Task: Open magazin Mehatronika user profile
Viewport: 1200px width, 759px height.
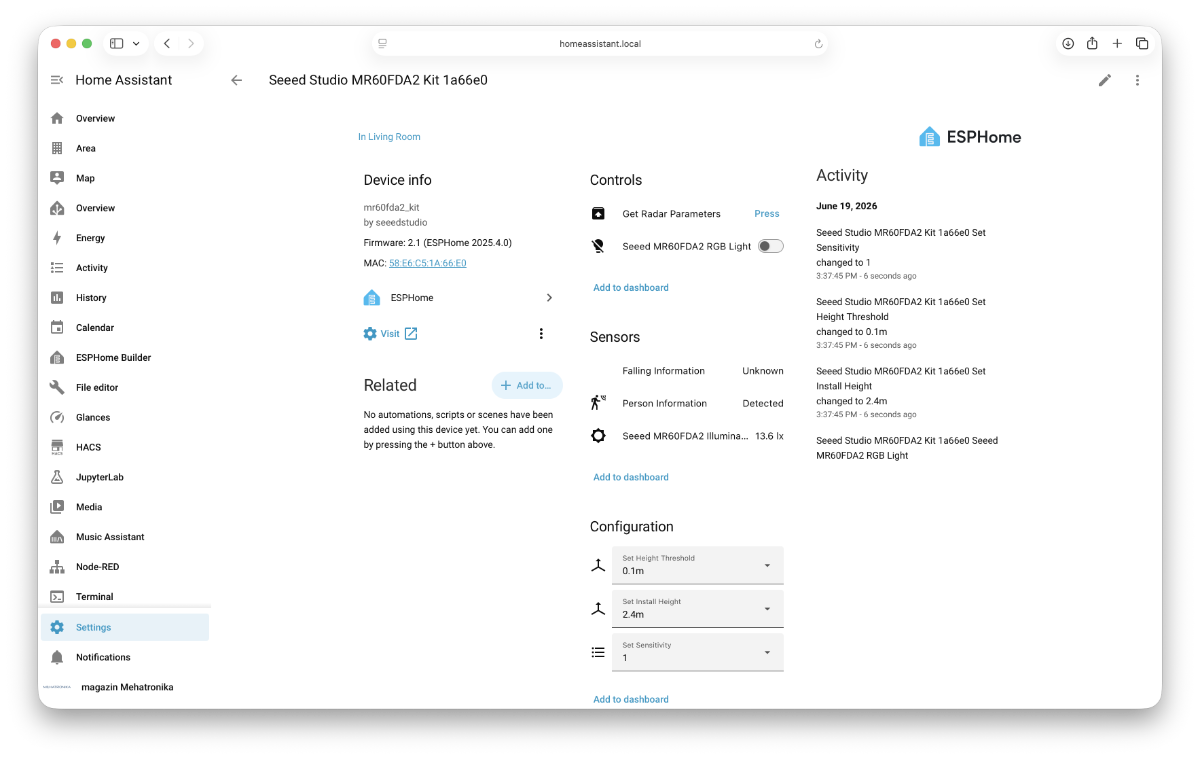Action: (125, 687)
